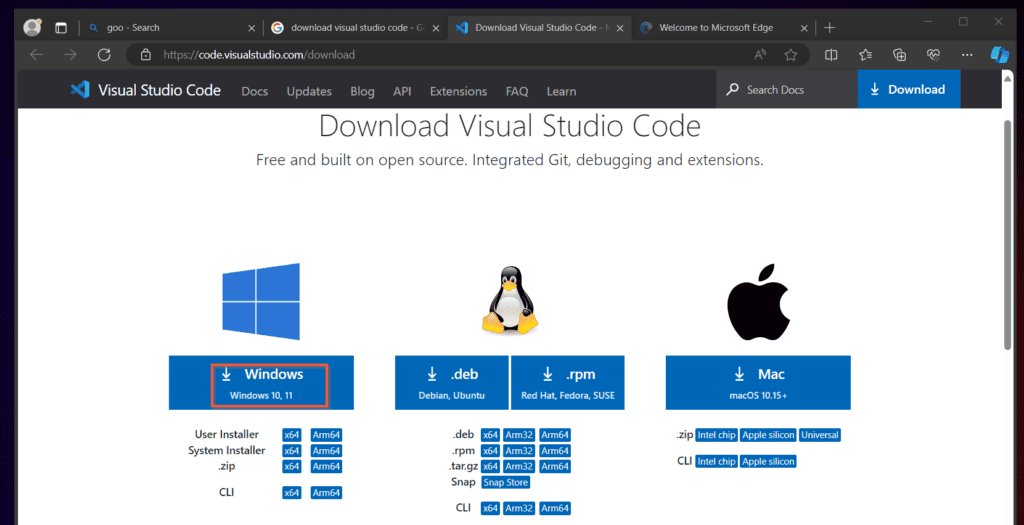The width and height of the screenshot is (1024, 525).
Task: Close the download visual studio code tab
Action: (x=436, y=28)
